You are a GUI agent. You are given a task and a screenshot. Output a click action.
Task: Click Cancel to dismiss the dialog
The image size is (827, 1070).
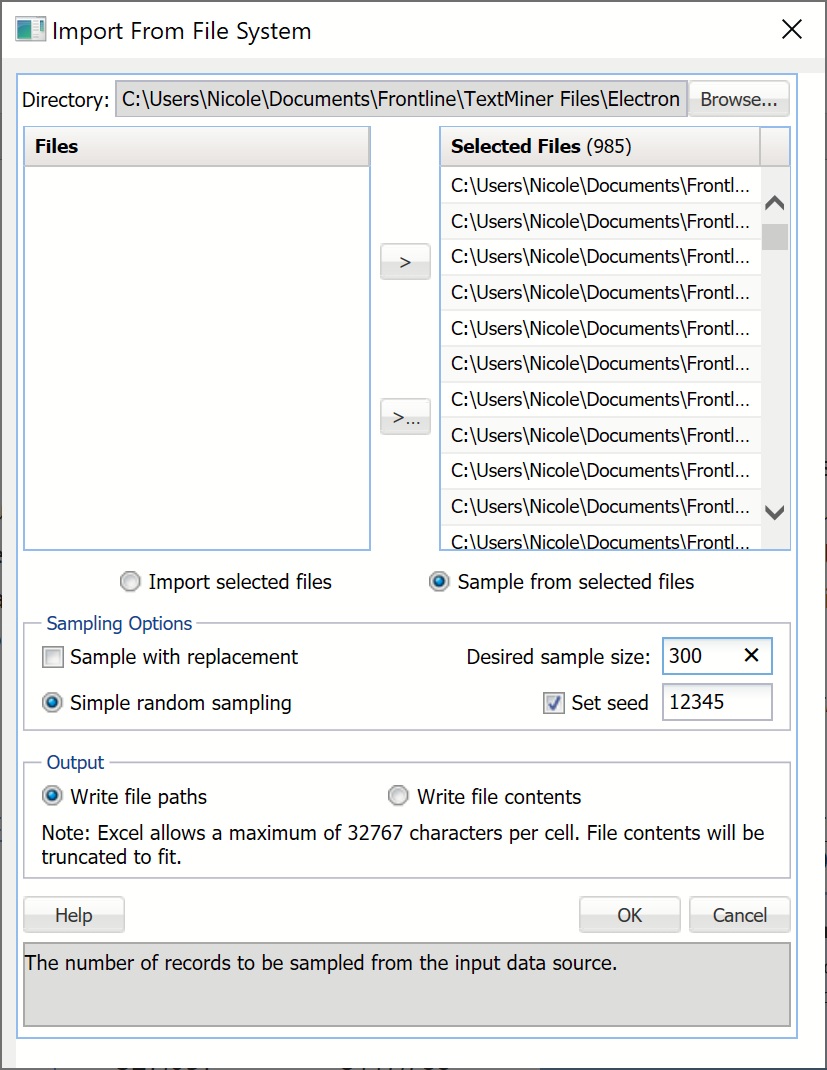tap(739, 914)
